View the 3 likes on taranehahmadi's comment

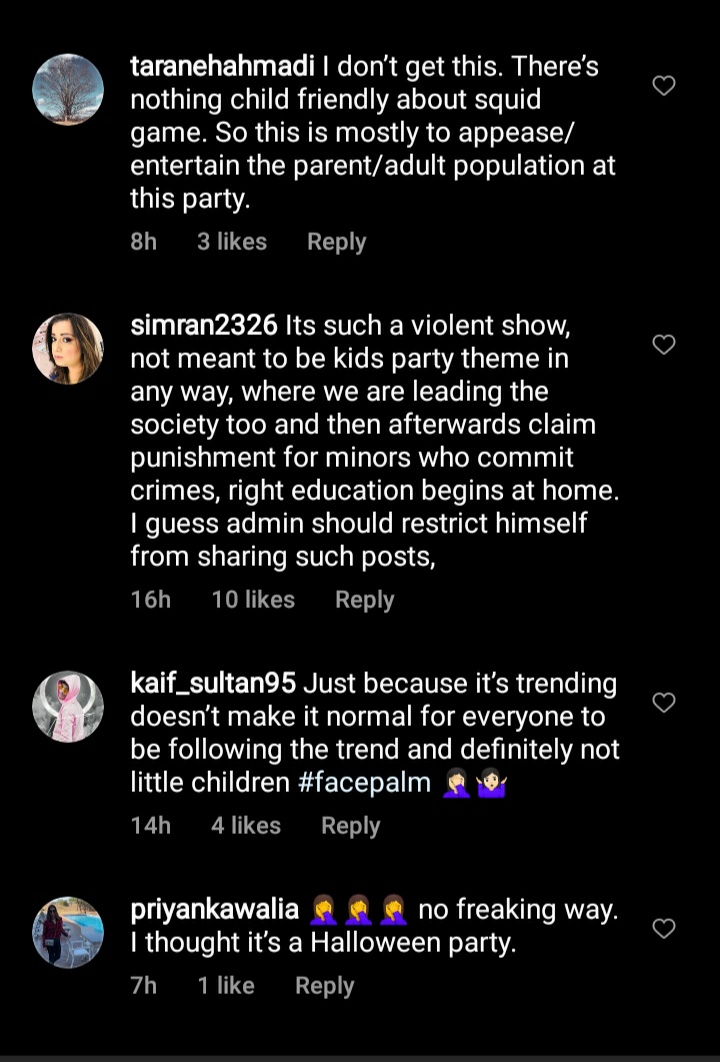(232, 241)
